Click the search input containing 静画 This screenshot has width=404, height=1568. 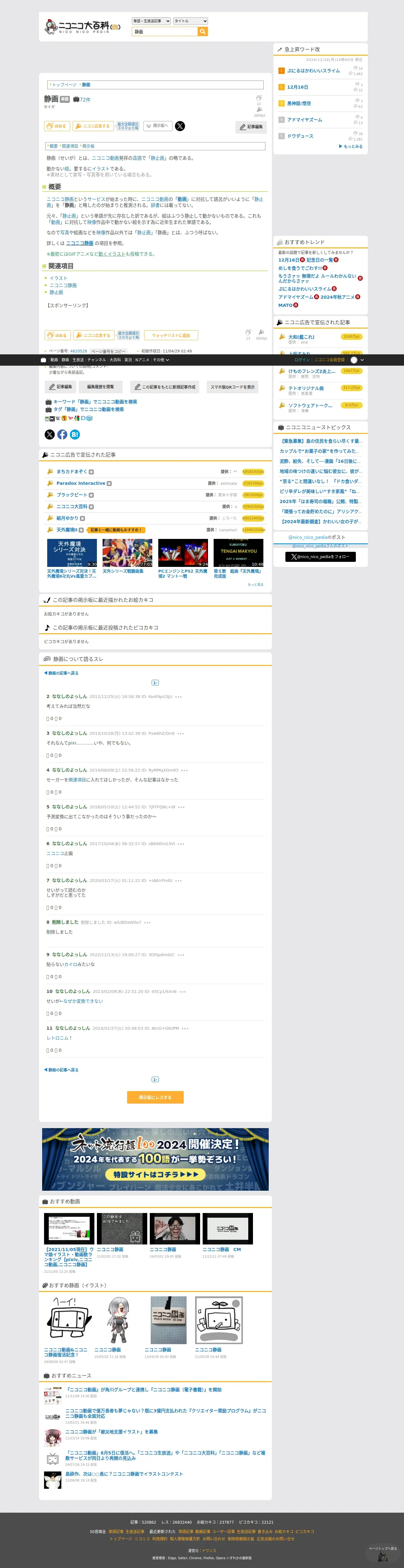(165, 32)
